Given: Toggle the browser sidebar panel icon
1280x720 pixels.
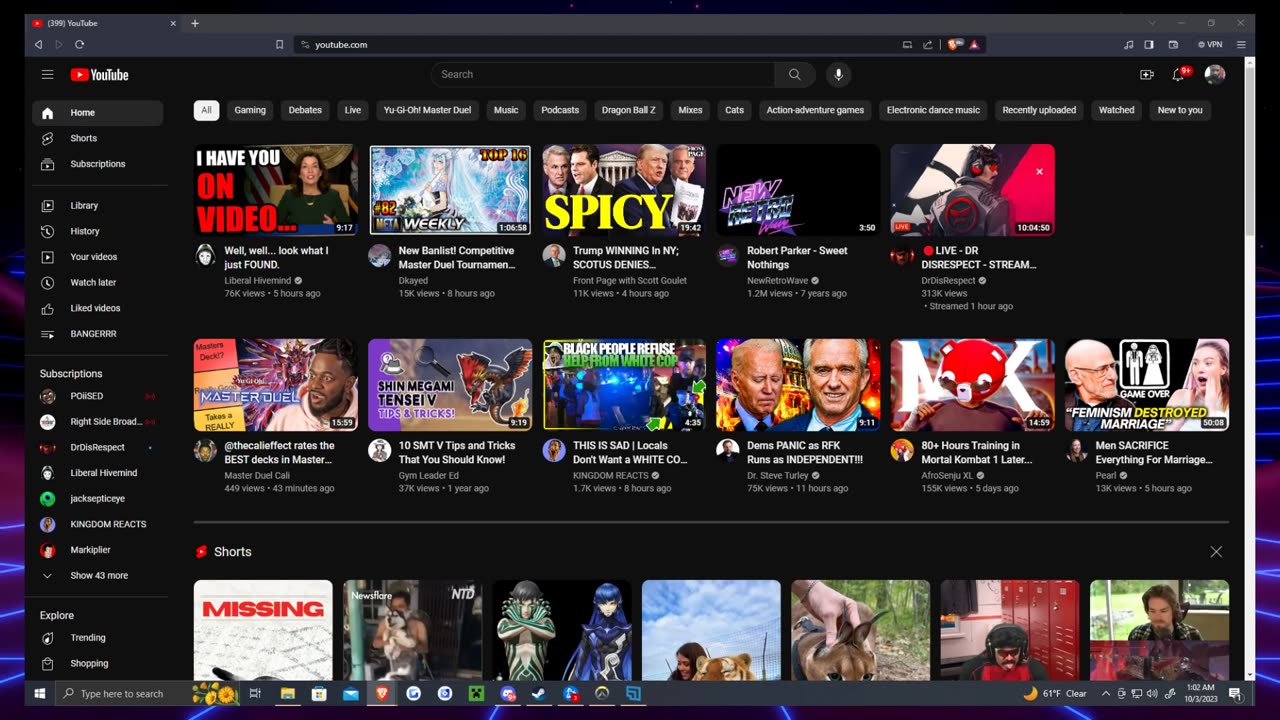Looking at the screenshot, I should [x=1149, y=44].
